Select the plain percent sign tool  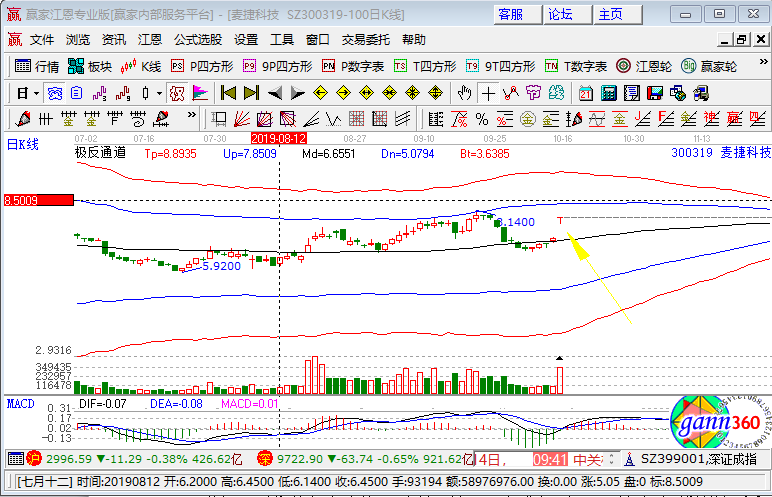482,119
